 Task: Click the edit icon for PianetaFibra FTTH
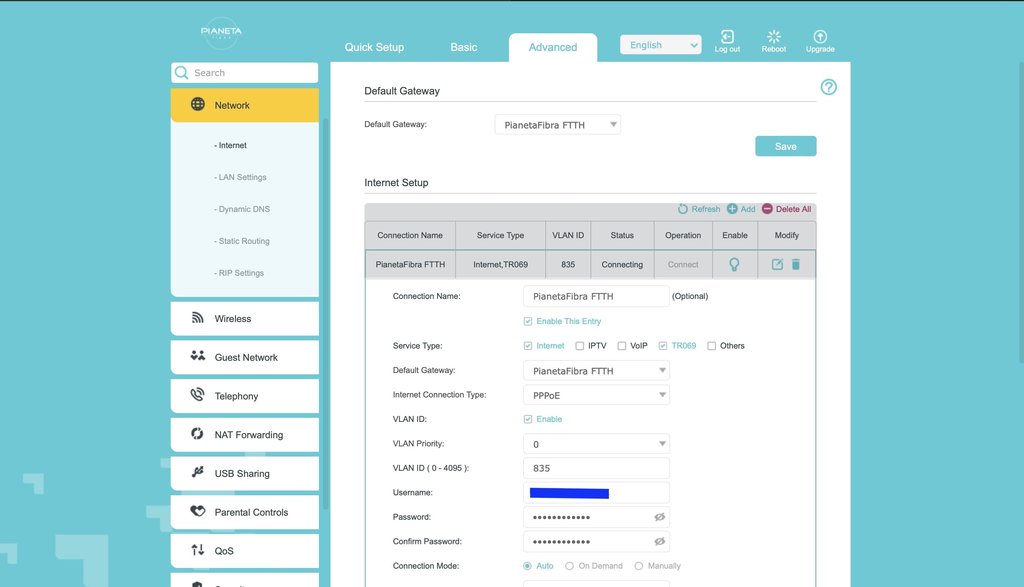(777, 264)
